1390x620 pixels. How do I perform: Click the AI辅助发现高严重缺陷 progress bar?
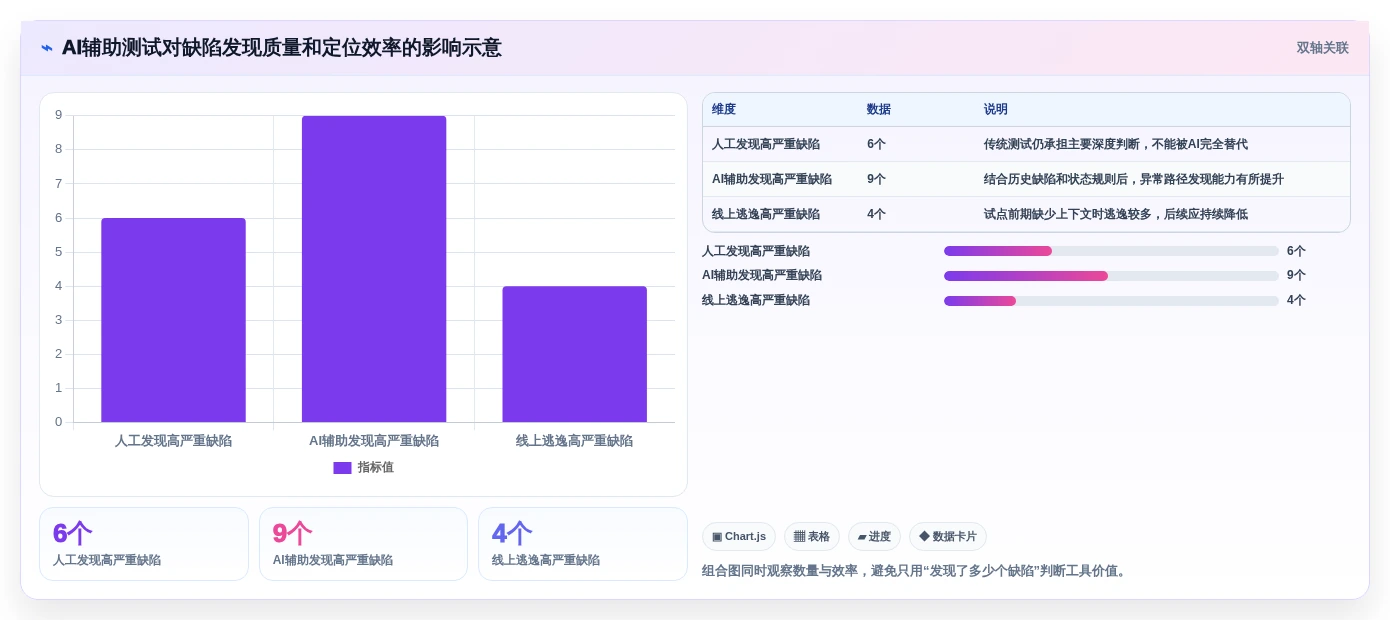pos(1111,275)
